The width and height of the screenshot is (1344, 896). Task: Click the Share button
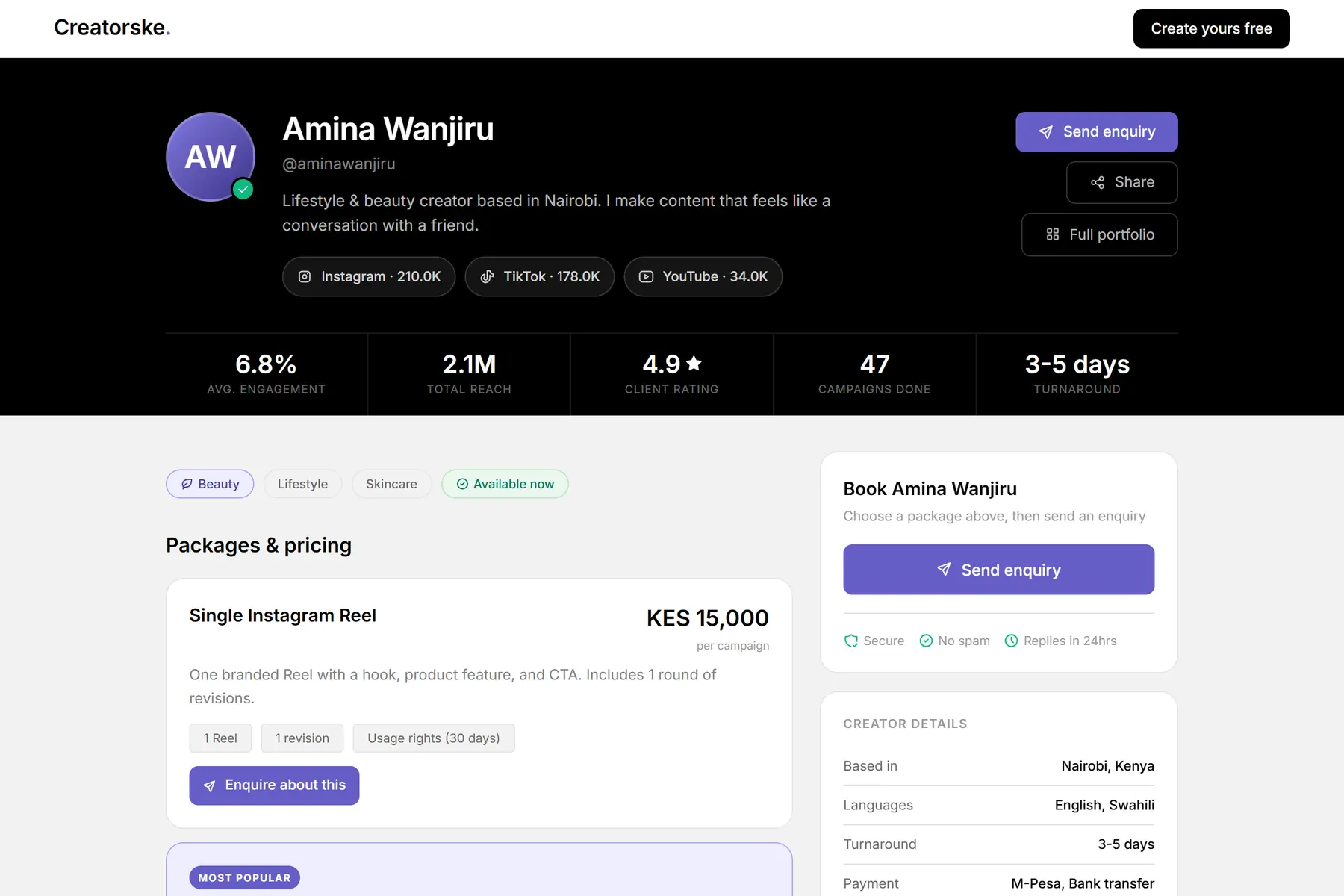tap(1121, 182)
